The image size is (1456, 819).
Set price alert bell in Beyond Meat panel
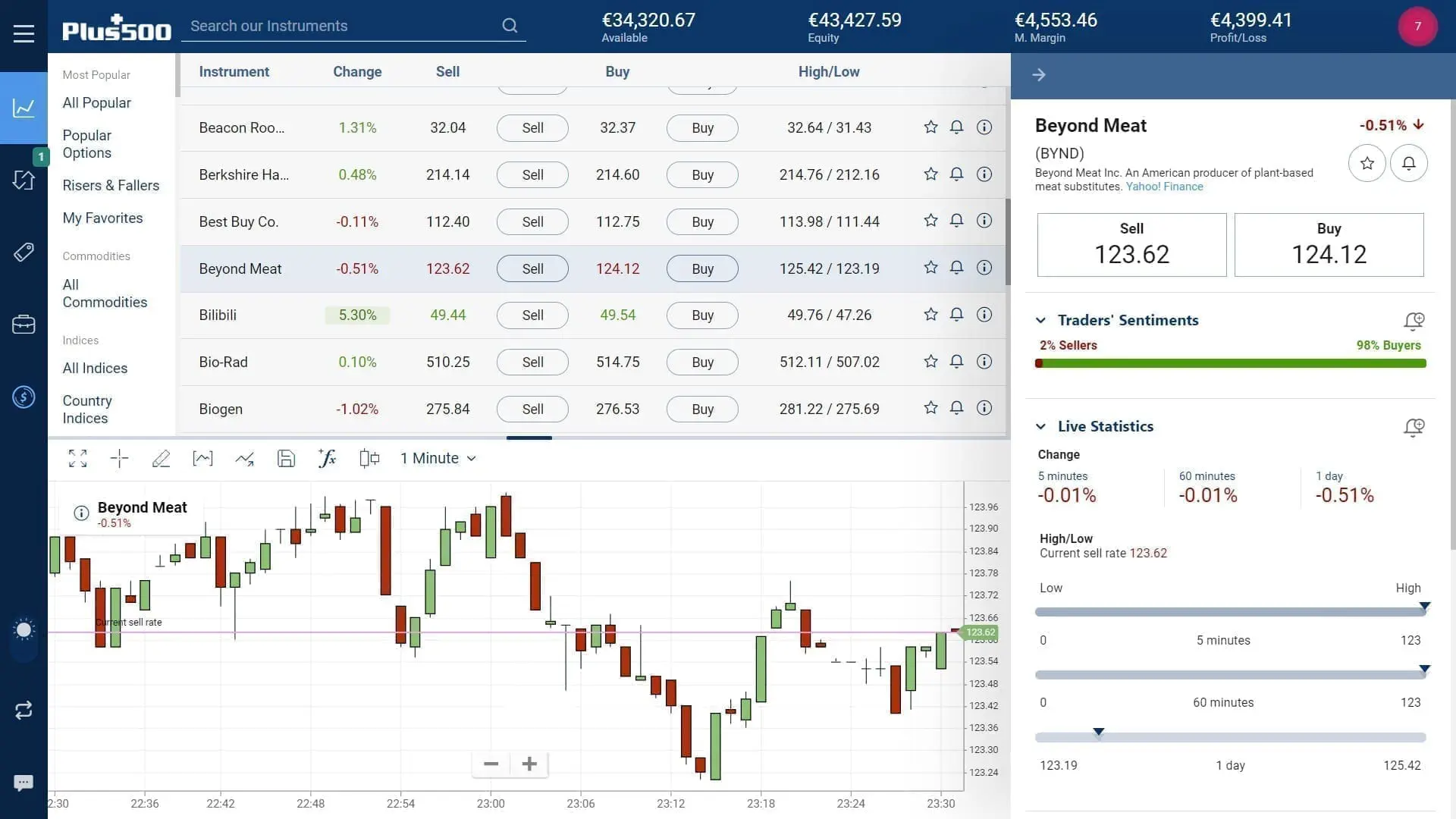tap(1408, 163)
